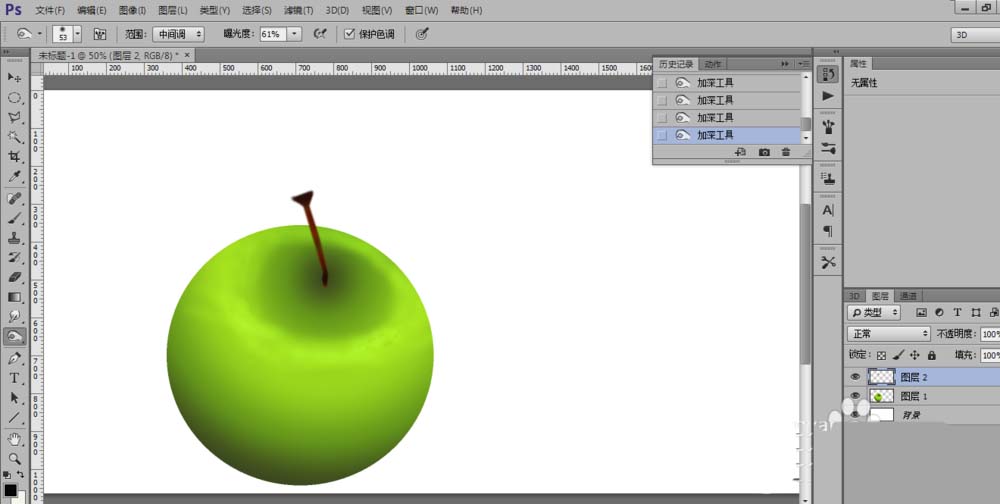
Task: Select 图层 1 layer thumbnail
Action: click(881, 396)
